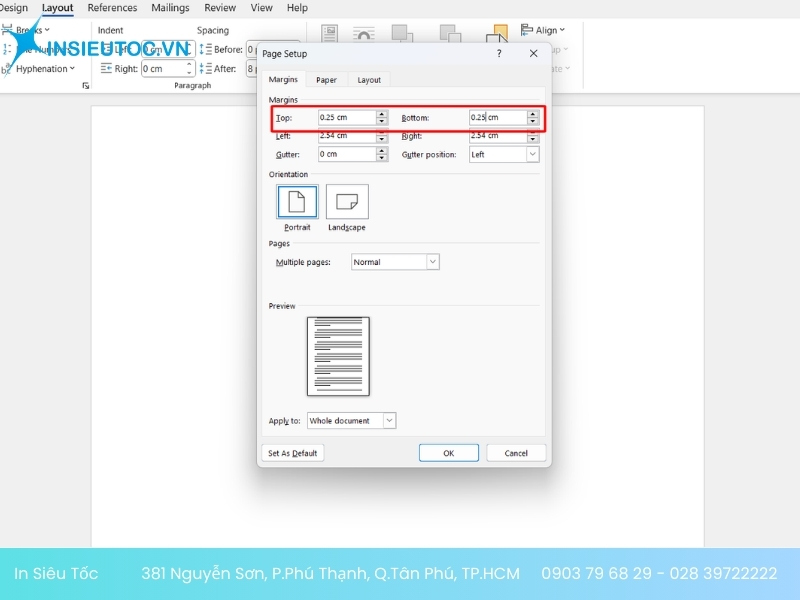Increase the Top margin with the up arrow
This screenshot has width=800, height=600.
[381, 114]
